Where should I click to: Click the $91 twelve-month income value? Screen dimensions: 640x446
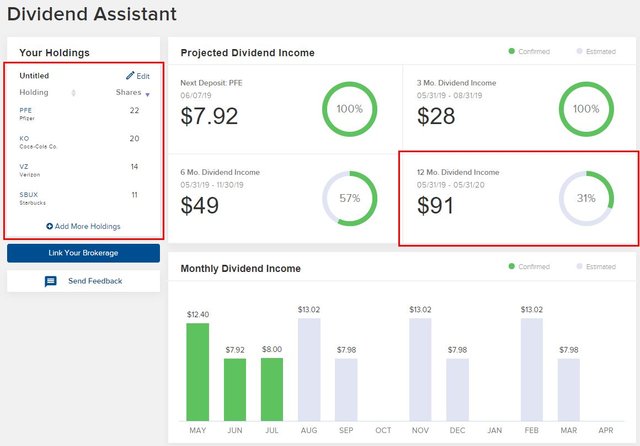coord(435,205)
